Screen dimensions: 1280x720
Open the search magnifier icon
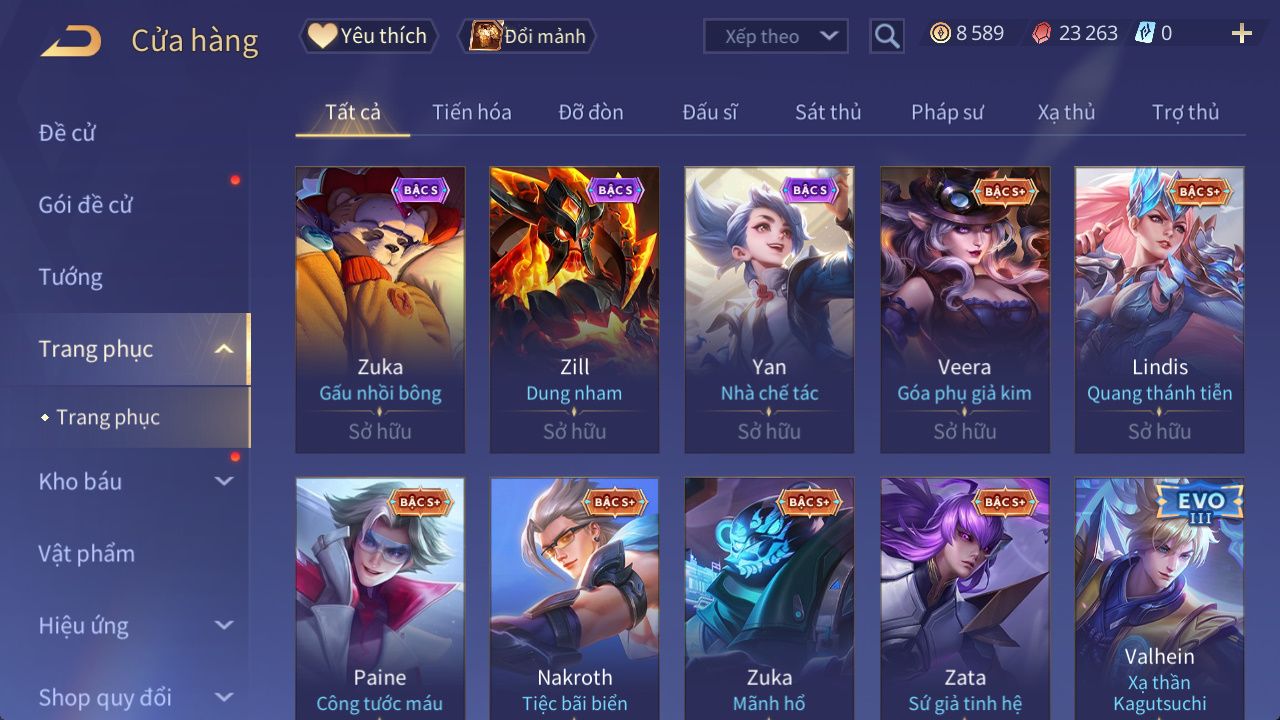[886, 36]
